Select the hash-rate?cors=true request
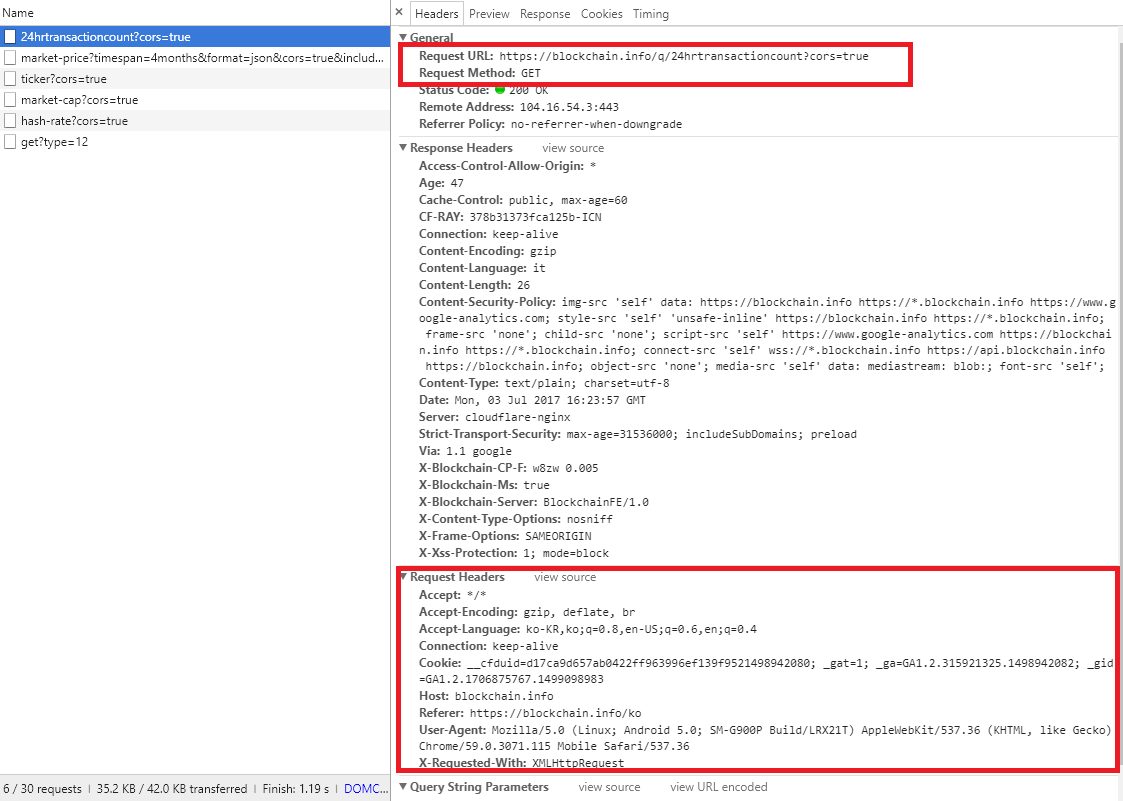This screenshot has height=801, width=1123. pos(195,120)
